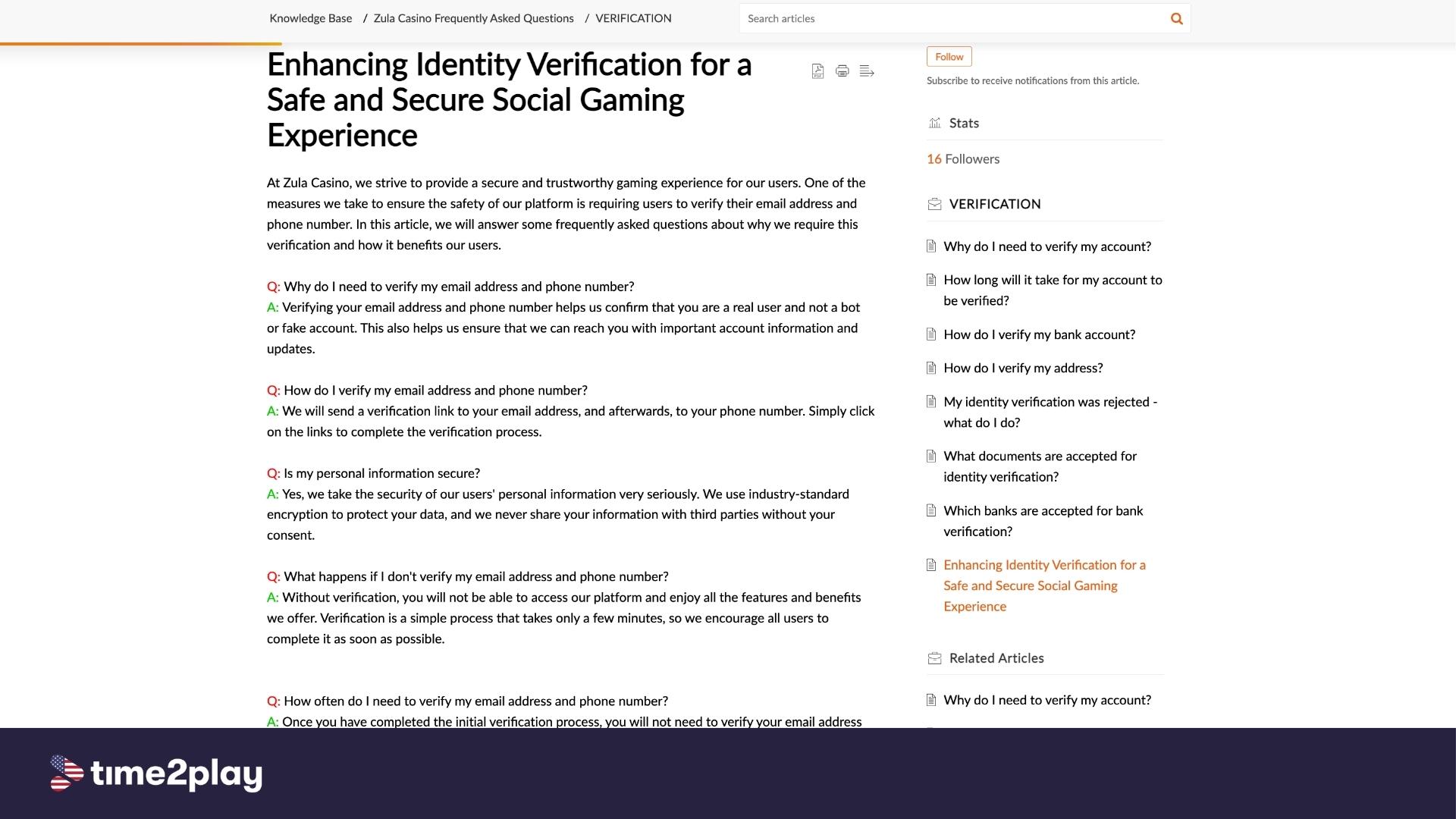Screen dimensions: 1456x819
Task: Click the search magnifier icon
Action: (x=1176, y=18)
